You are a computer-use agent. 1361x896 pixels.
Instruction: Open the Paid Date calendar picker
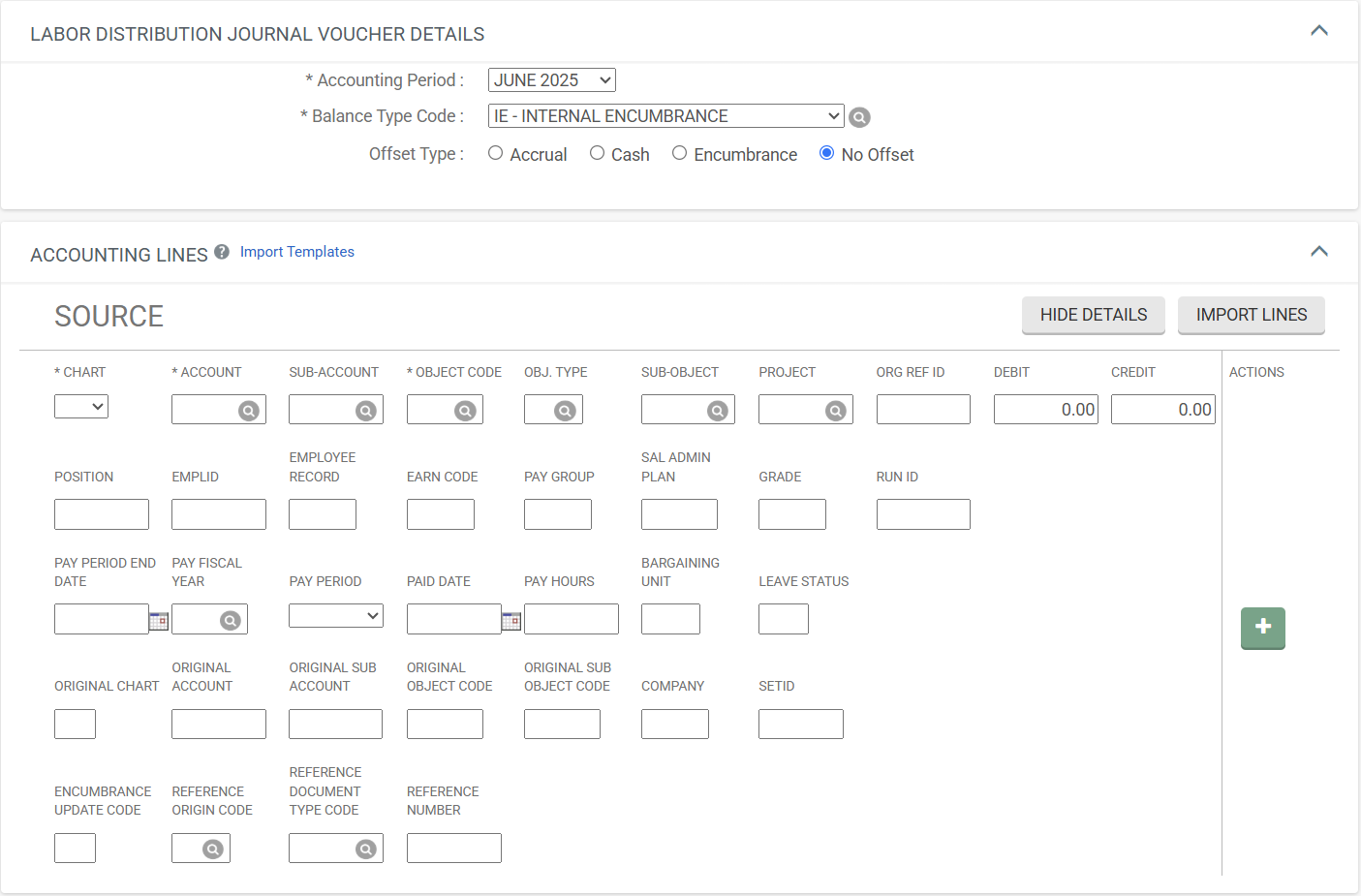point(511,621)
